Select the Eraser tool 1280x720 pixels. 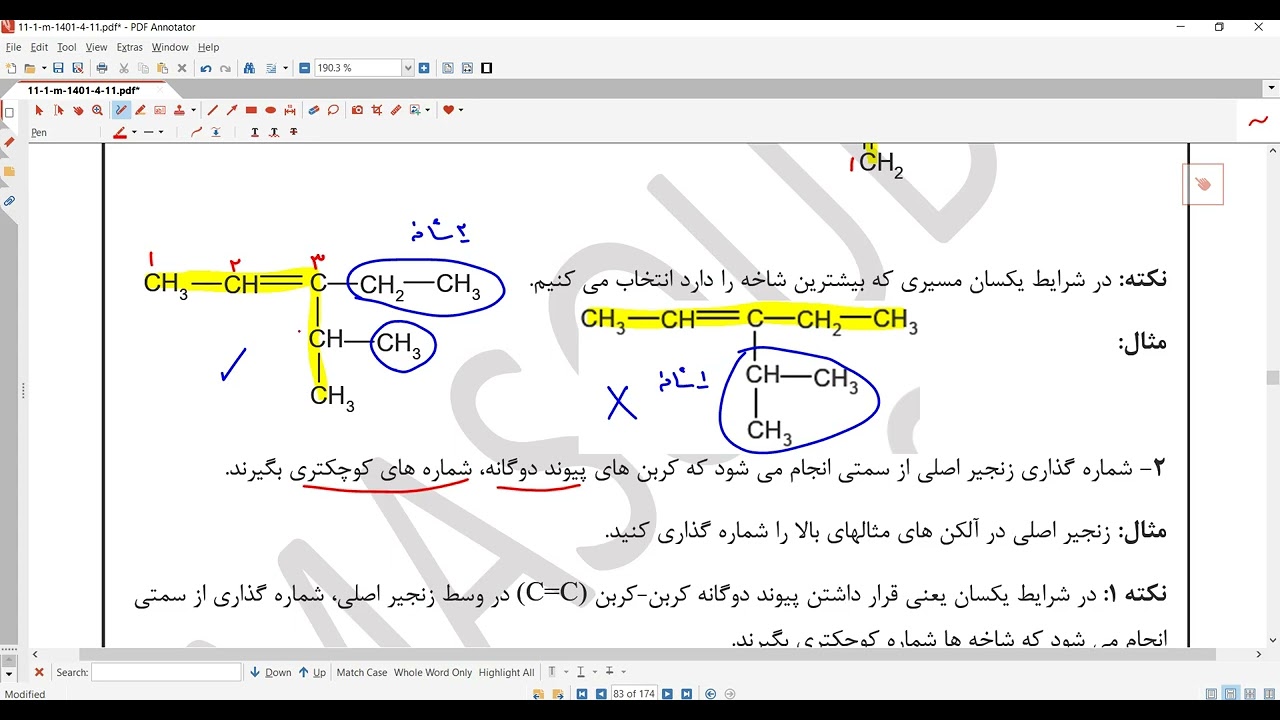pos(314,110)
